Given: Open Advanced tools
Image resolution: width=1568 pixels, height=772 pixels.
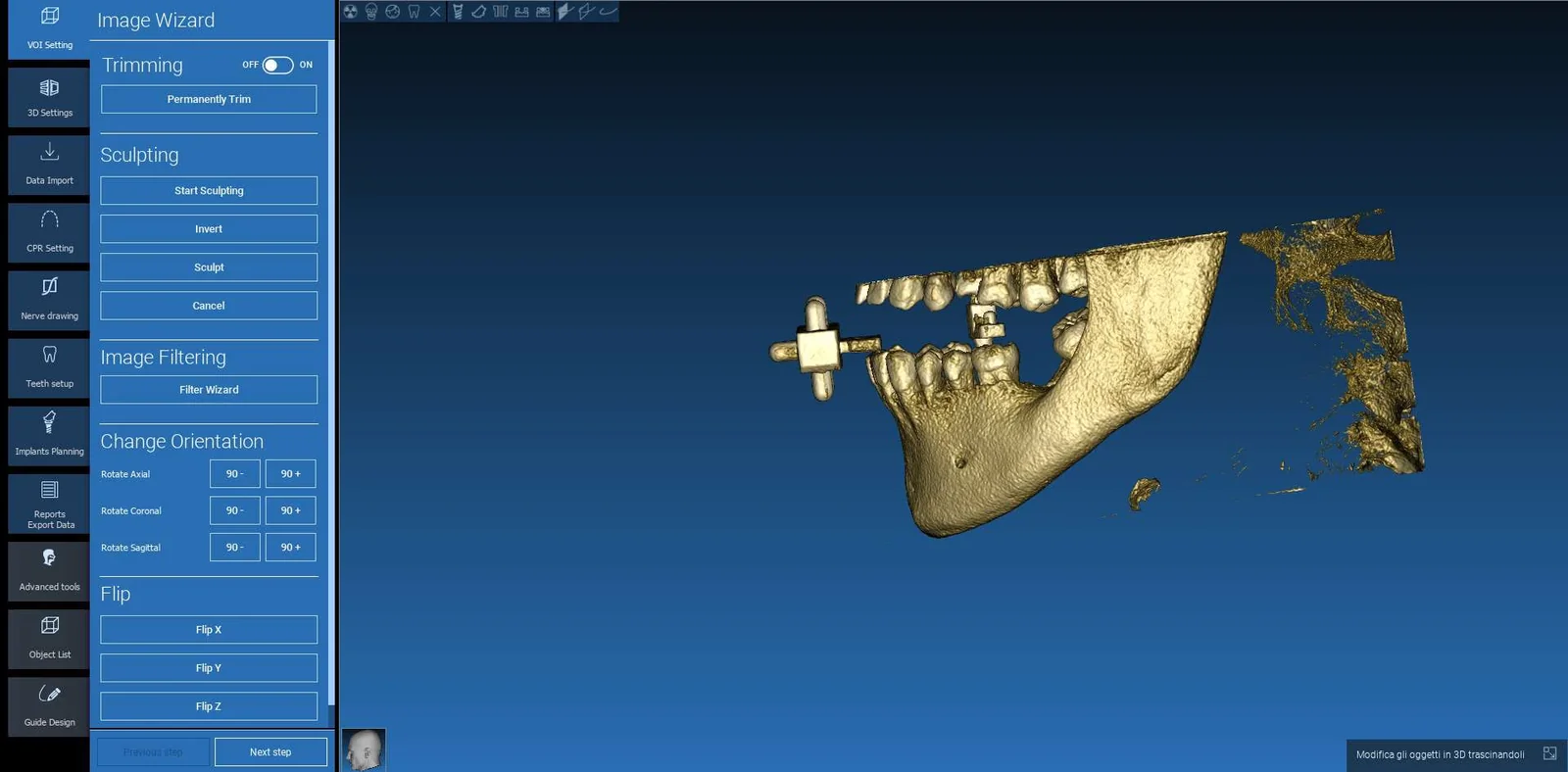Looking at the screenshot, I should (49, 571).
